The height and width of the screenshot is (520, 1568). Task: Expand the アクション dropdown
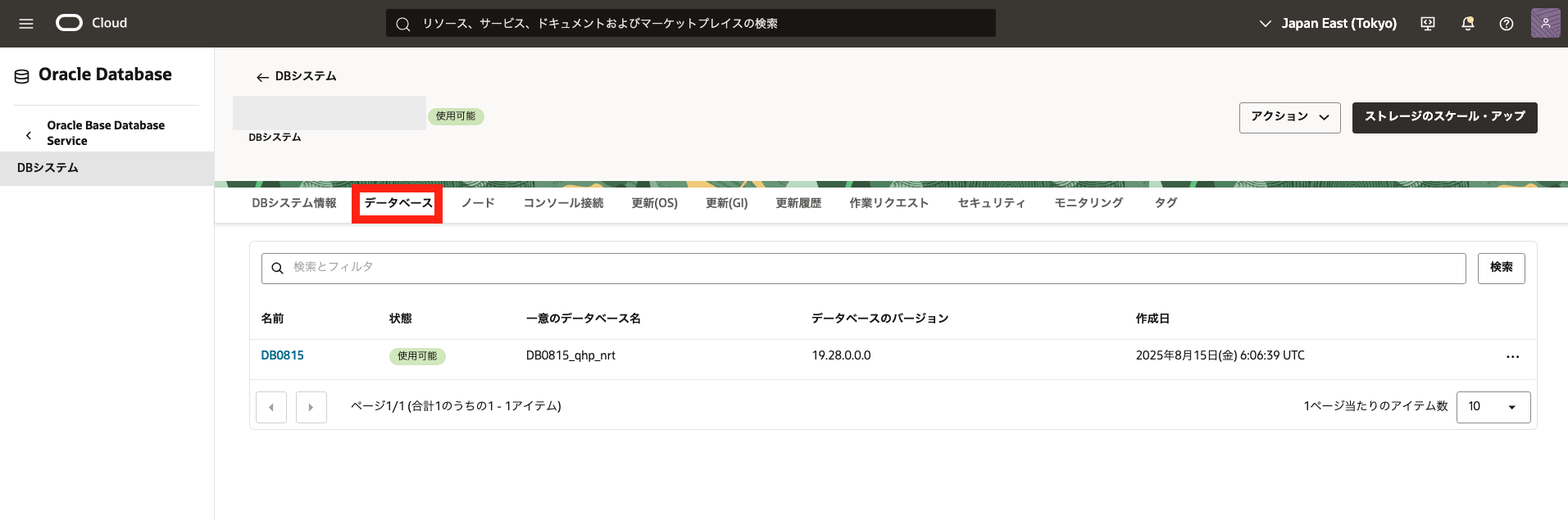tap(1289, 117)
